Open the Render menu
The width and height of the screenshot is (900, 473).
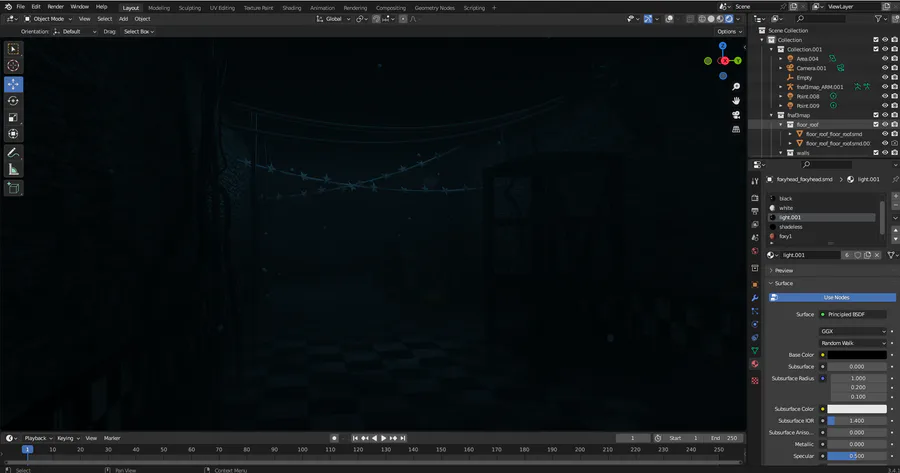click(56, 7)
